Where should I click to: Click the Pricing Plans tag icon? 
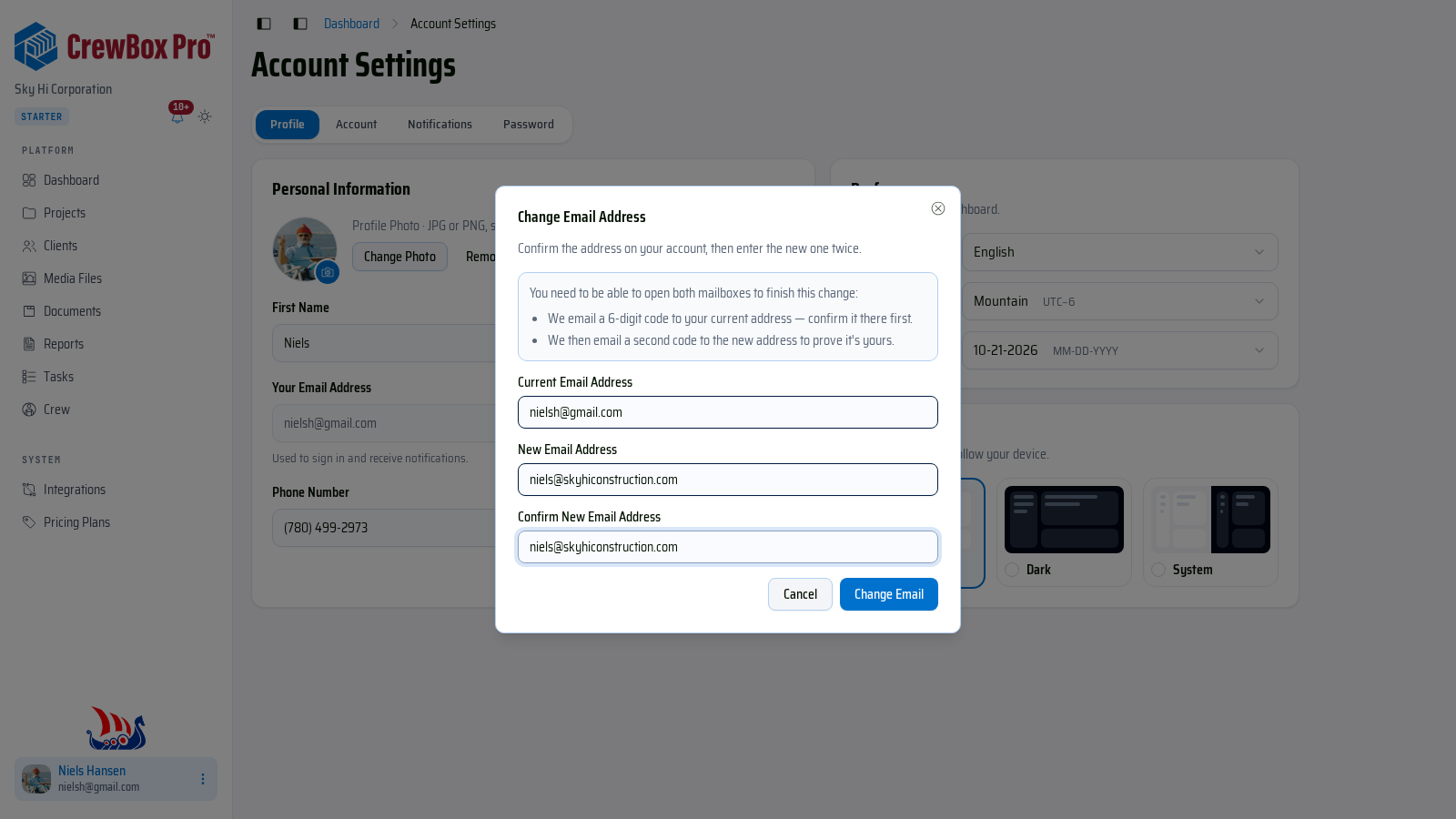(29, 522)
